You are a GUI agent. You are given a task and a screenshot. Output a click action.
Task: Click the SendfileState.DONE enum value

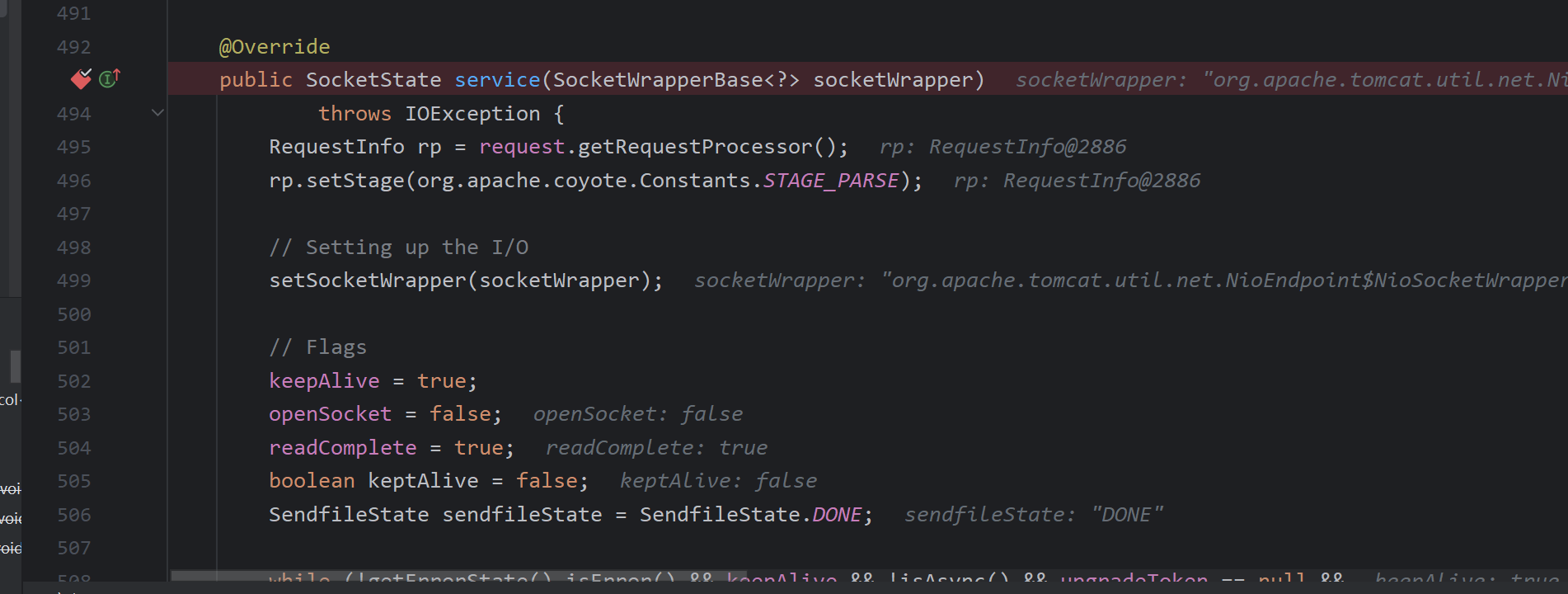pyautogui.click(x=837, y=515)
